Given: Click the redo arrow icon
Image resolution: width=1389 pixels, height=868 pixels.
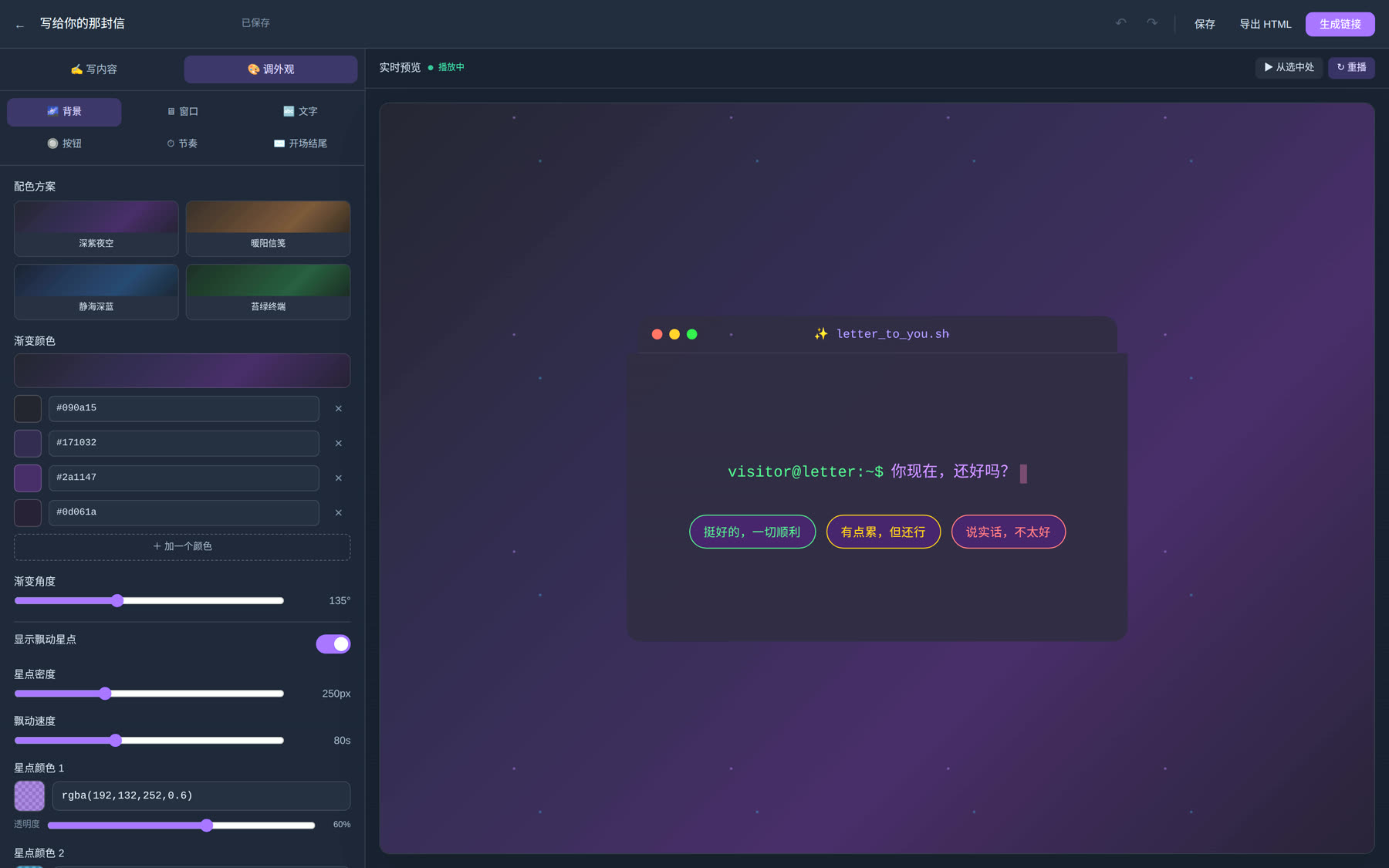Looking at the screenshot, I should coord(1152,23).
